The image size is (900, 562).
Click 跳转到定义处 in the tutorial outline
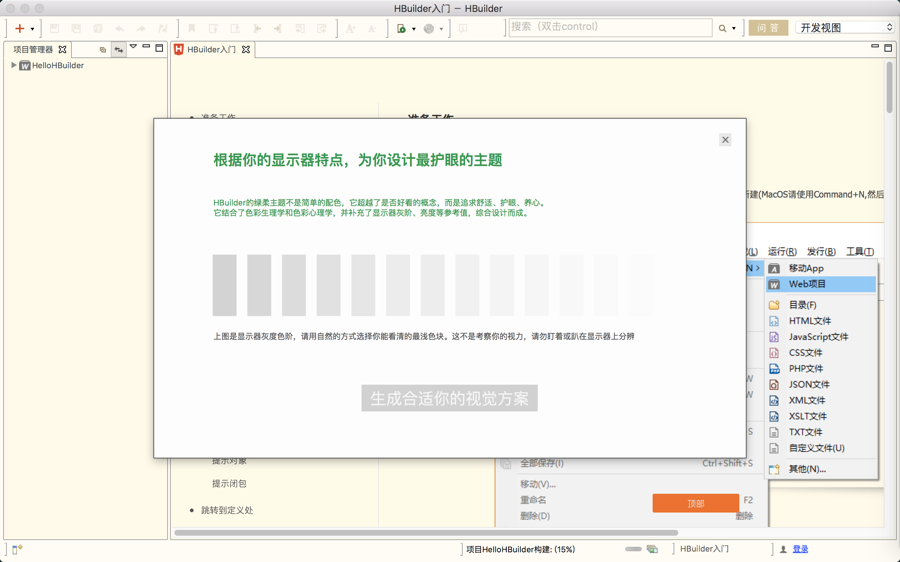[227, 510]
